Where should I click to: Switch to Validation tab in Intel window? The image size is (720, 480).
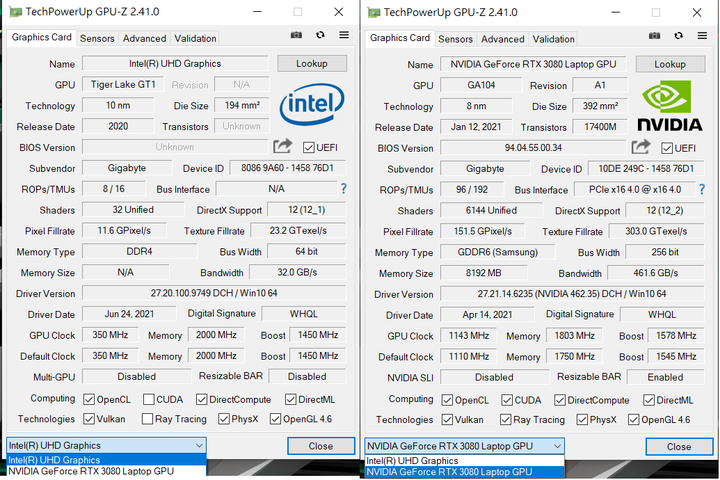[x=195, y=39]
